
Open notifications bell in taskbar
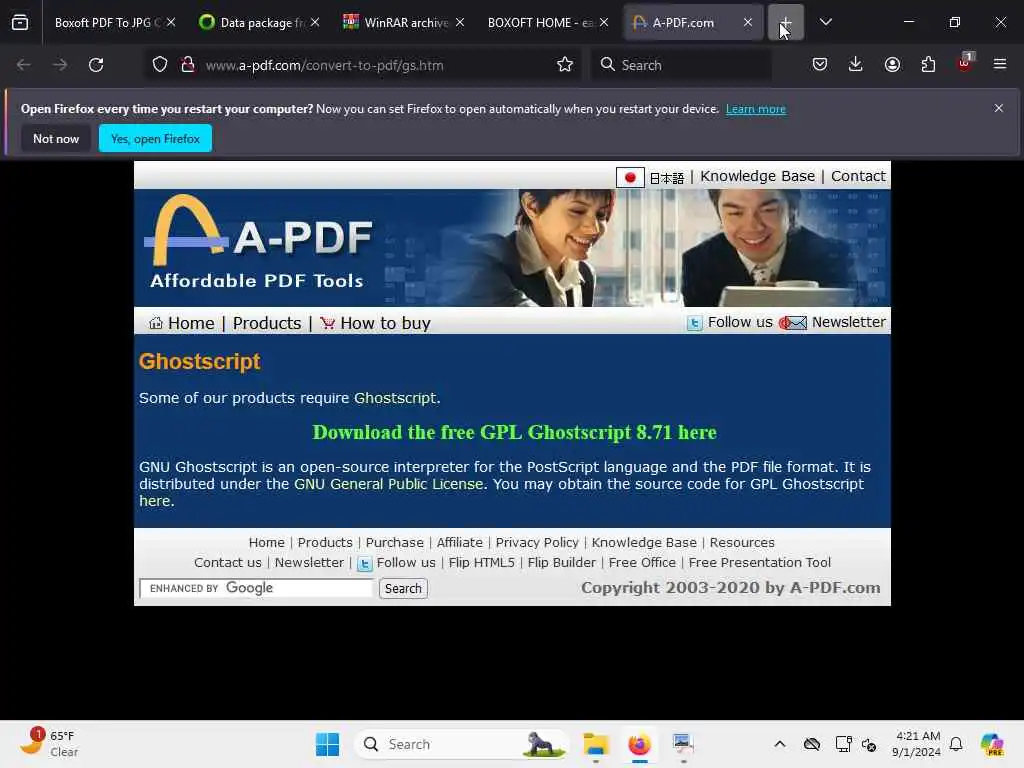click(x=956, y=744)
